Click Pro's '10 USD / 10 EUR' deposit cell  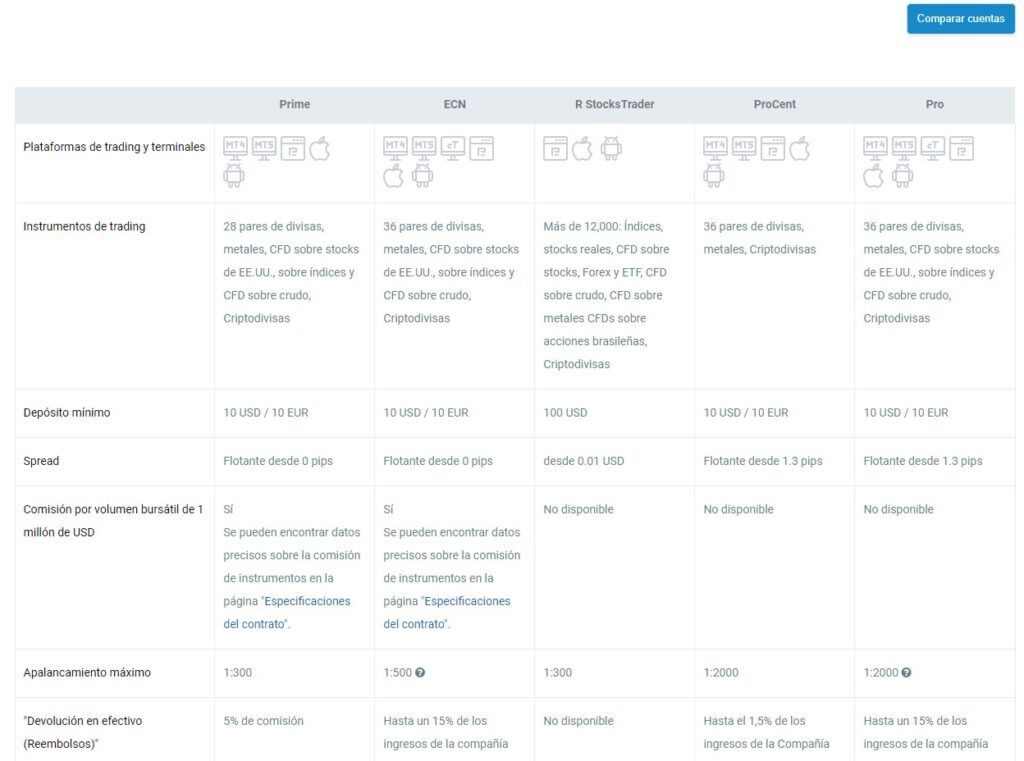(906, 413)
